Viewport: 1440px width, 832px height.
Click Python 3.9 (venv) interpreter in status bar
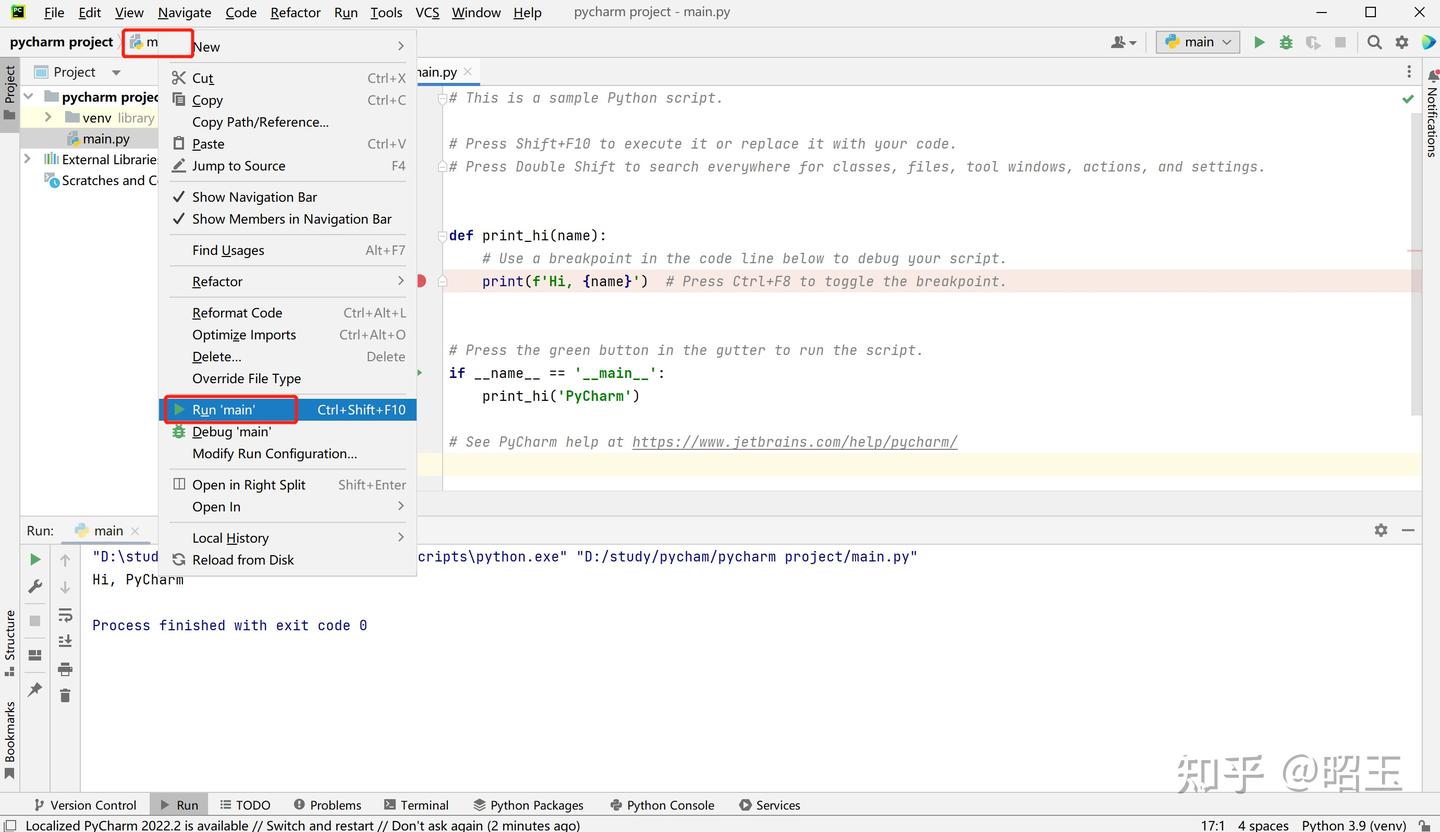click(1353, 825)
